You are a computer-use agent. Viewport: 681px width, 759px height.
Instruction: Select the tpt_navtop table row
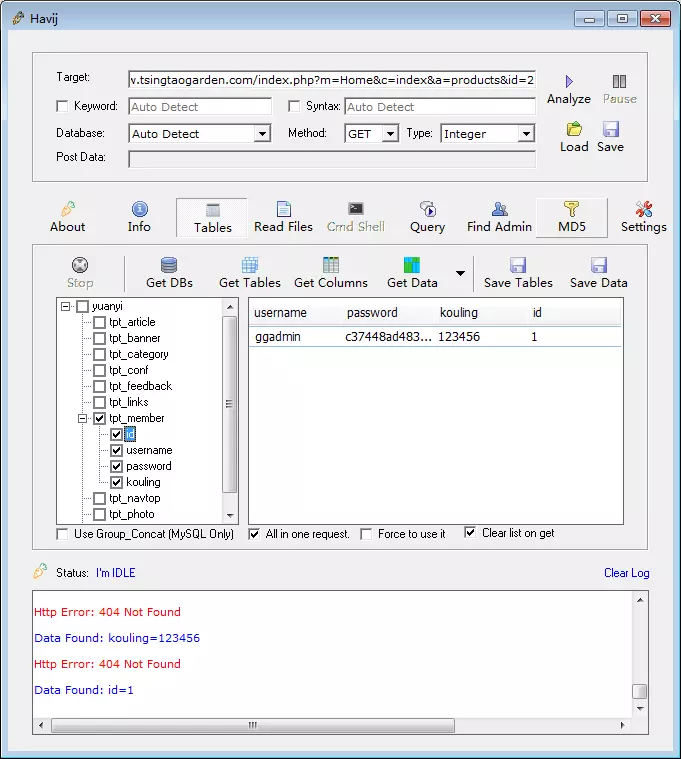(x=134, y=498)
